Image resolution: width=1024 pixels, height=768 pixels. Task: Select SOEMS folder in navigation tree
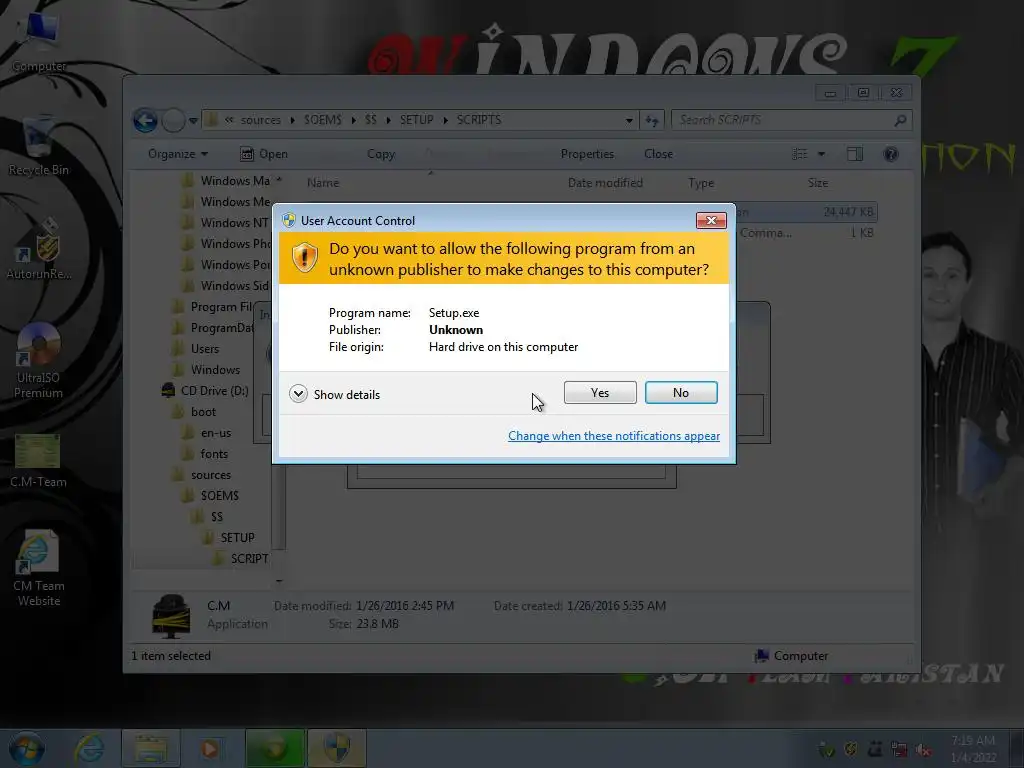click(210, 496)
